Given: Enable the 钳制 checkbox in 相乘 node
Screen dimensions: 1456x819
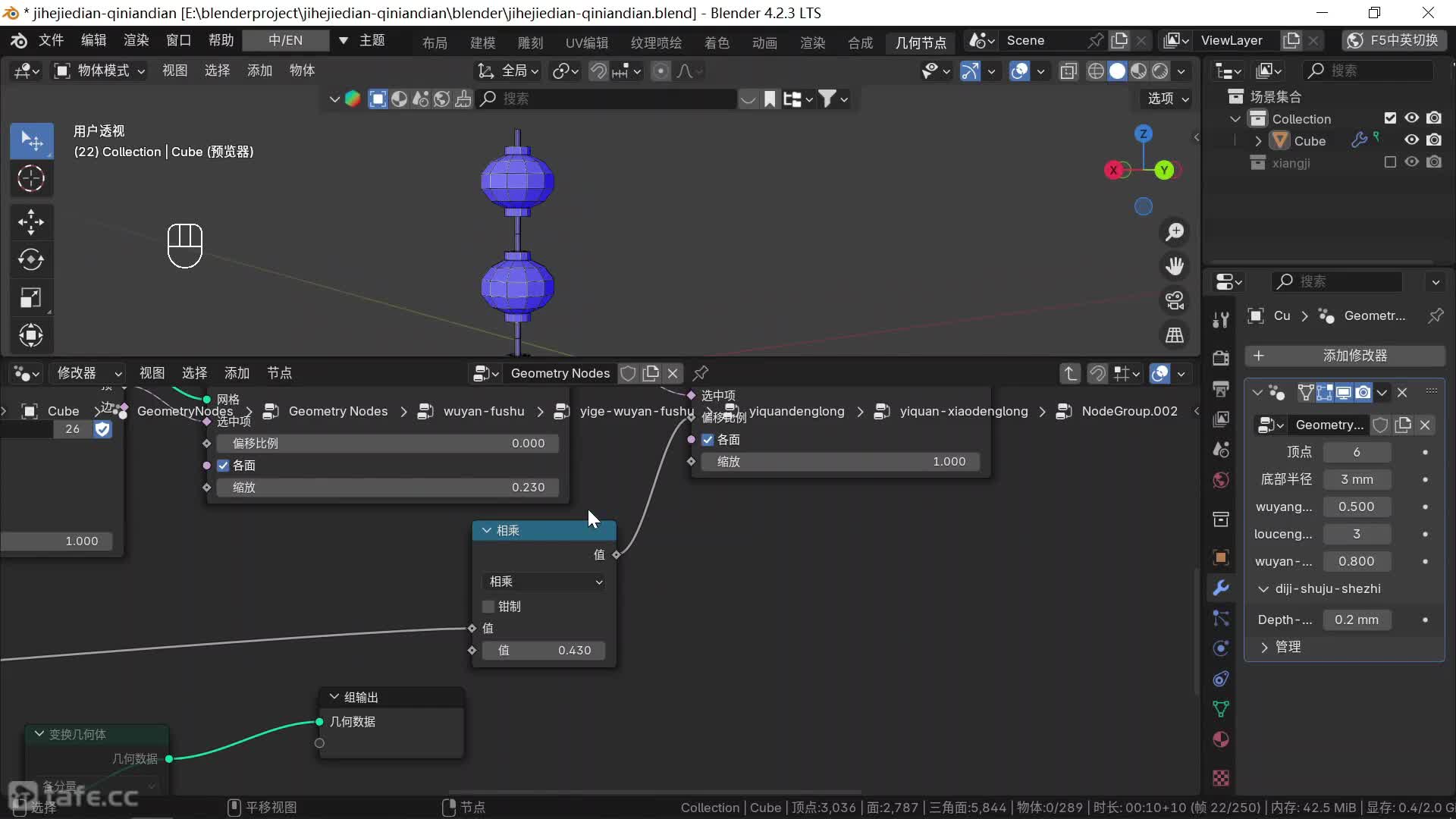Looking at the screenshot, I should [489, 607].
